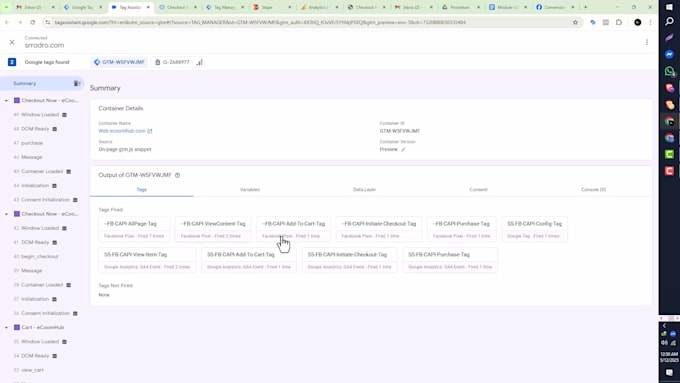Image resolution: width=680 pixels, height=383 pixels.
Task: Switch to the Data Layer tab
Action: coord(364,190)
